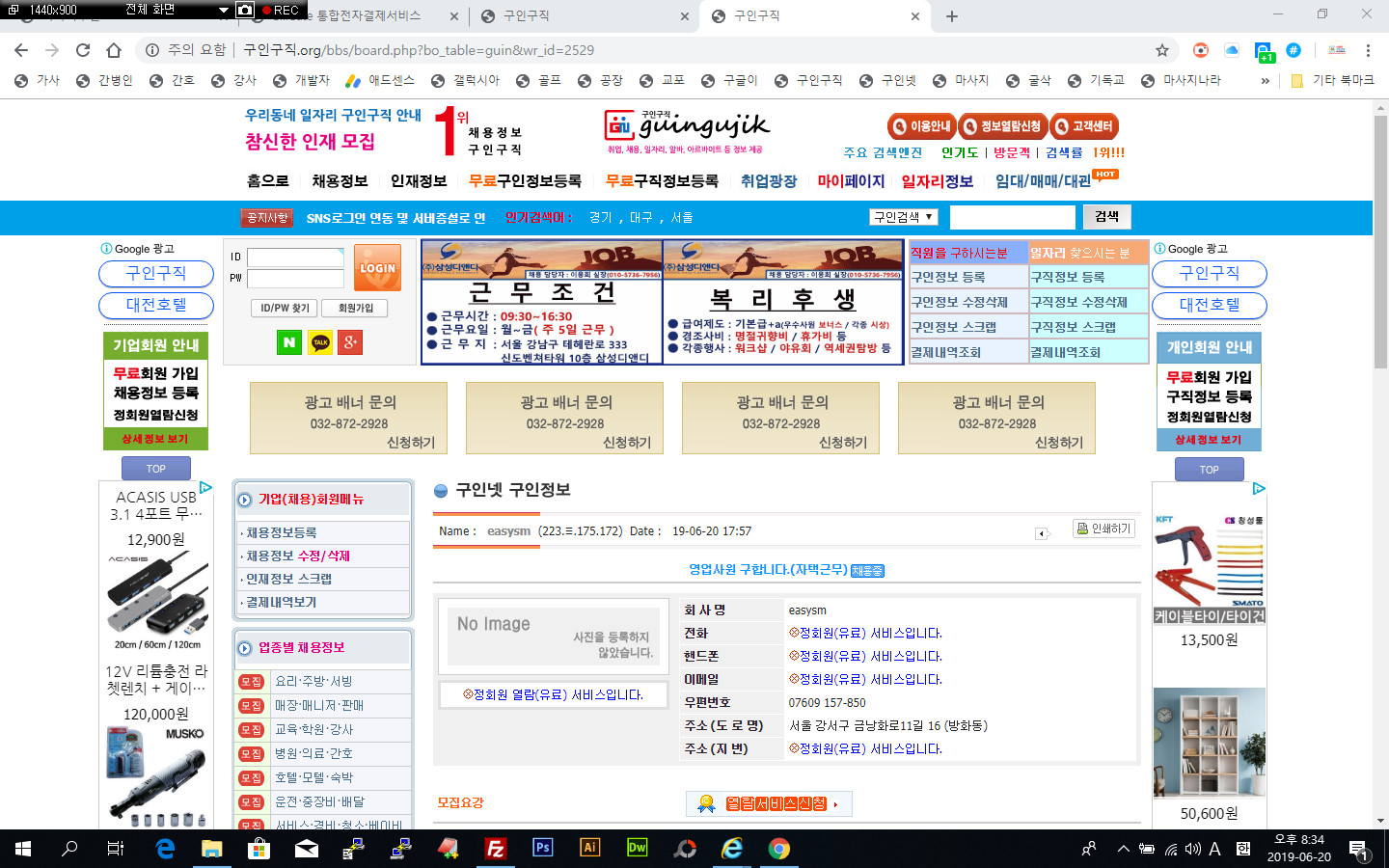Image resolution: width=1389 pixels, height=868 pixels.
Task: Log in with the Naver N icon
Action: coord(289,342)
